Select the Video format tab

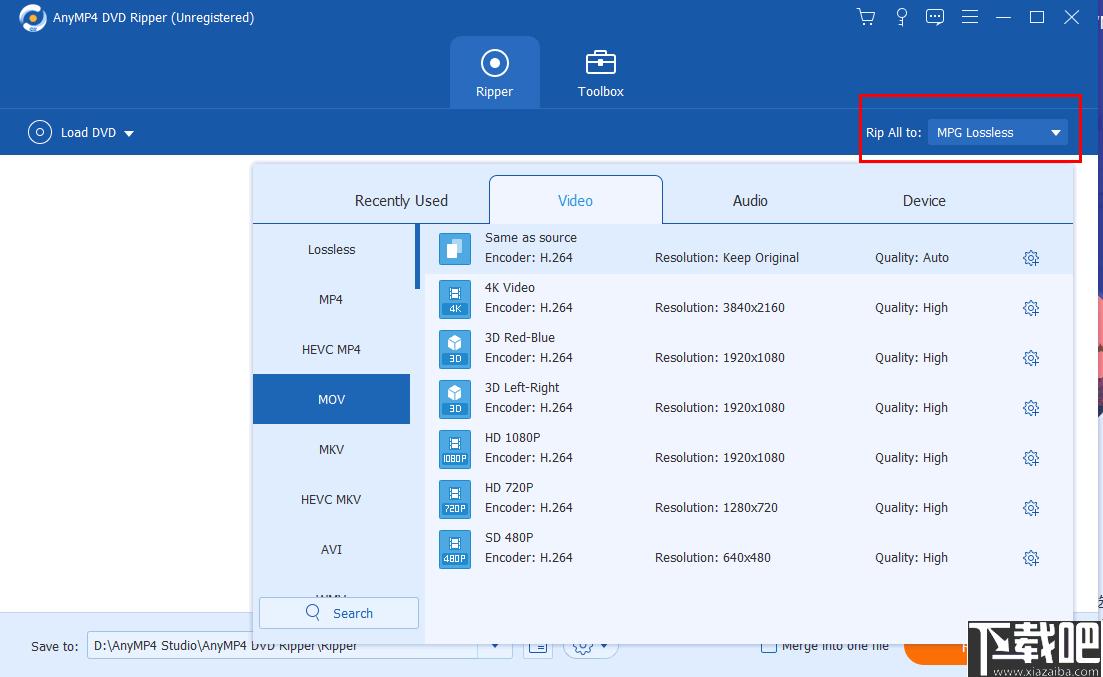pos(575,201)
